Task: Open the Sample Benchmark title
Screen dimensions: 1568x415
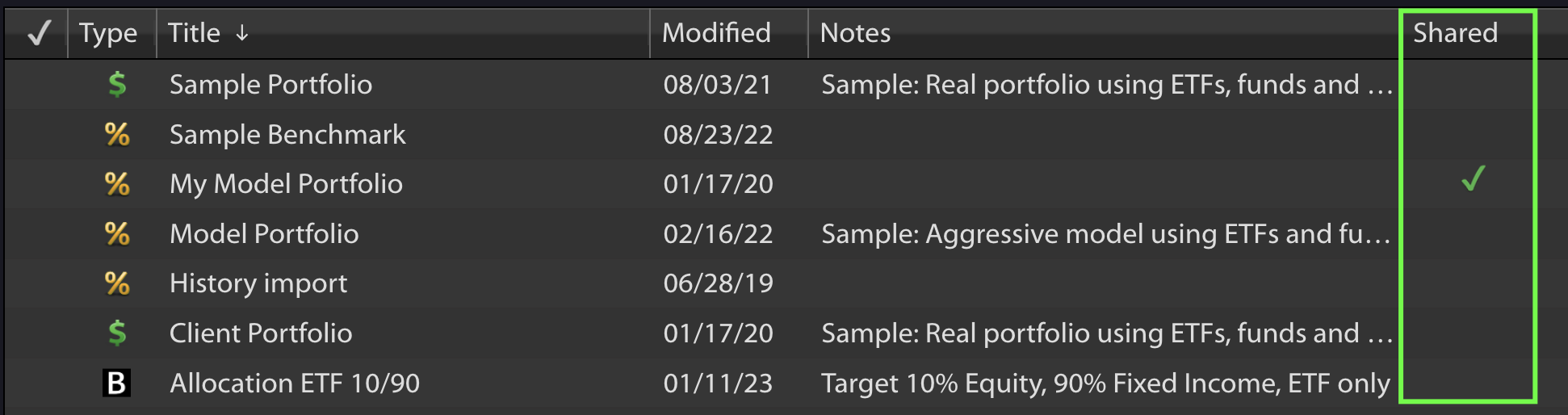Action: pos(287,134)
